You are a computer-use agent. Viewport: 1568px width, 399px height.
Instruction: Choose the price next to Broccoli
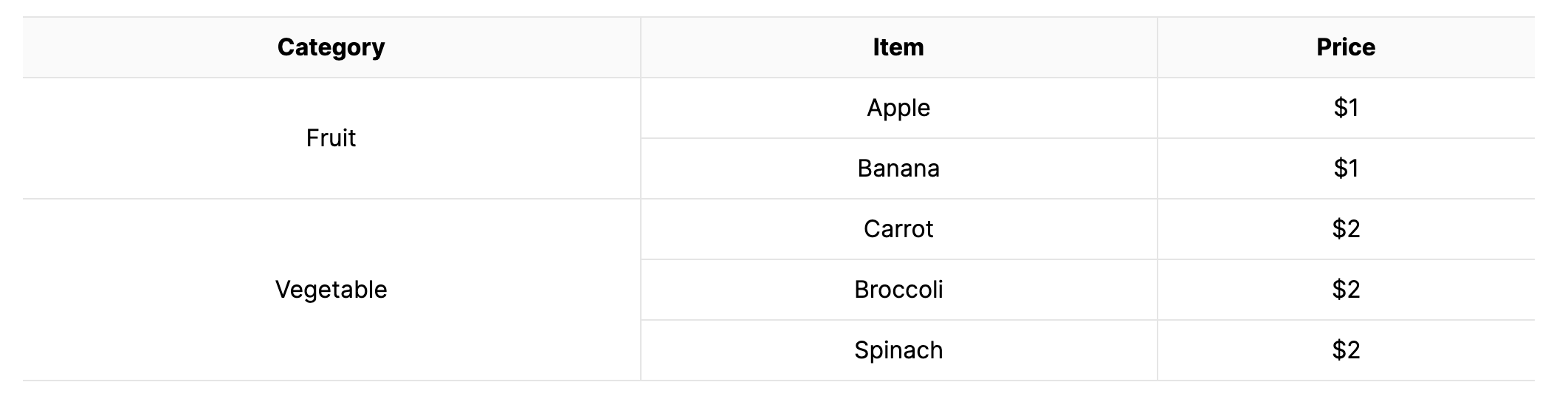(1346, 290)
